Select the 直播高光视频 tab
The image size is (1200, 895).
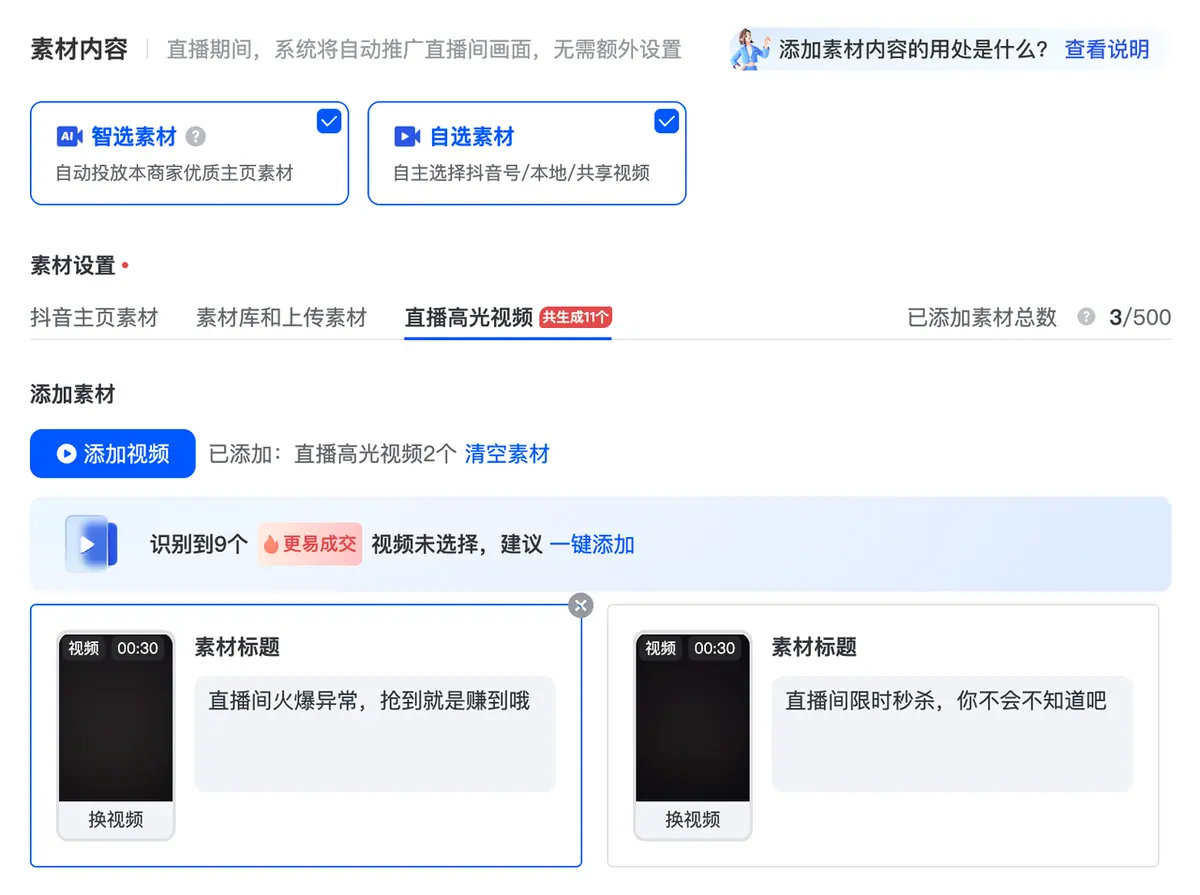pos(468,318)
